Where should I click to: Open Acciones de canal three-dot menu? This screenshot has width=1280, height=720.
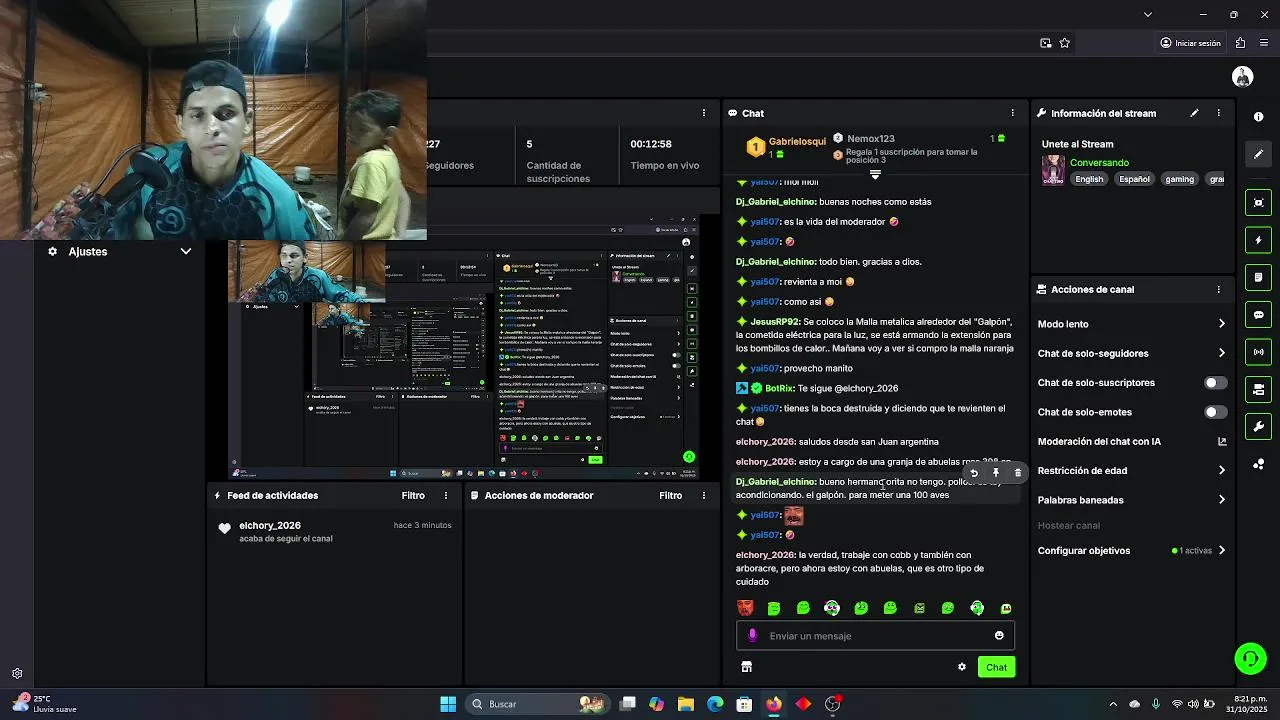tap(1218, 289)
